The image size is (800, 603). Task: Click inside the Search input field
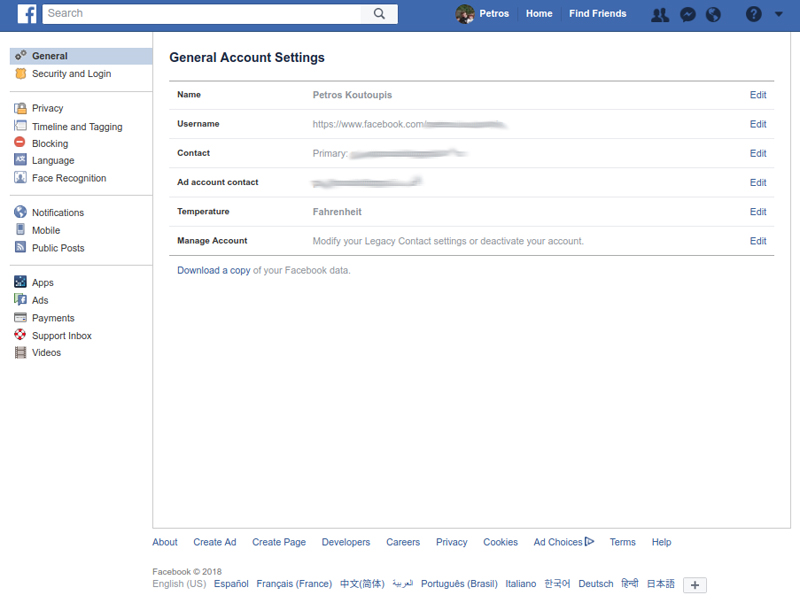[200, 14]
